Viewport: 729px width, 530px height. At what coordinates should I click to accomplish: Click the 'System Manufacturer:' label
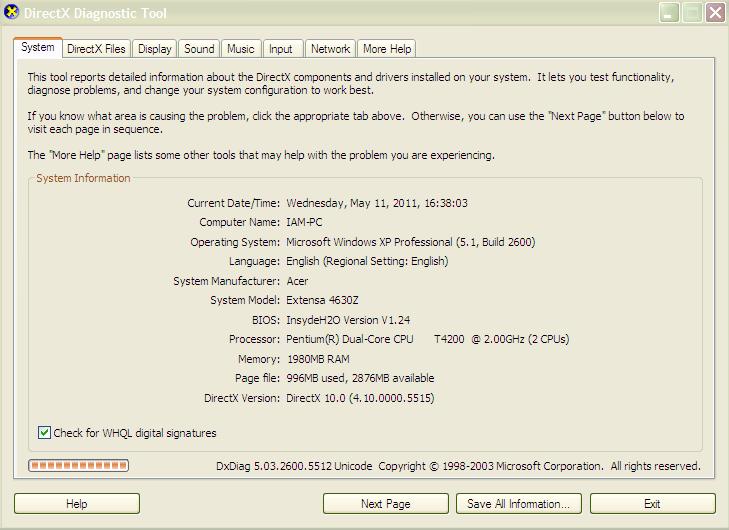226,281
